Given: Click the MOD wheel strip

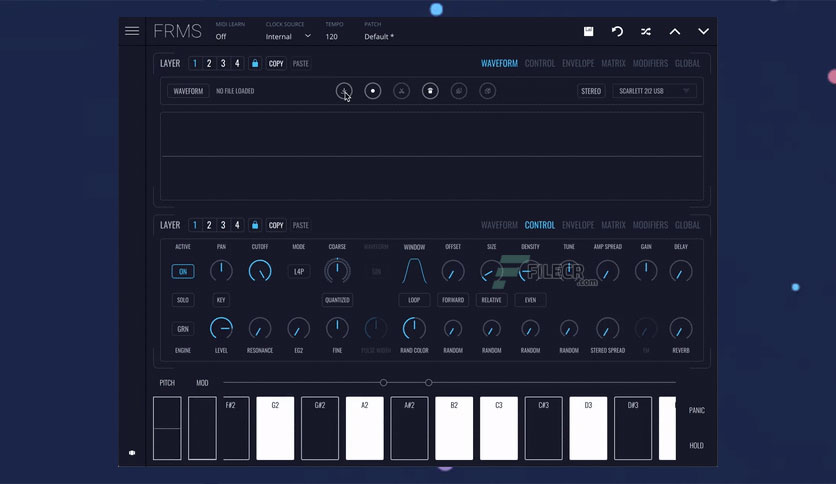Looking at the screenshot, I should [202, 428].
